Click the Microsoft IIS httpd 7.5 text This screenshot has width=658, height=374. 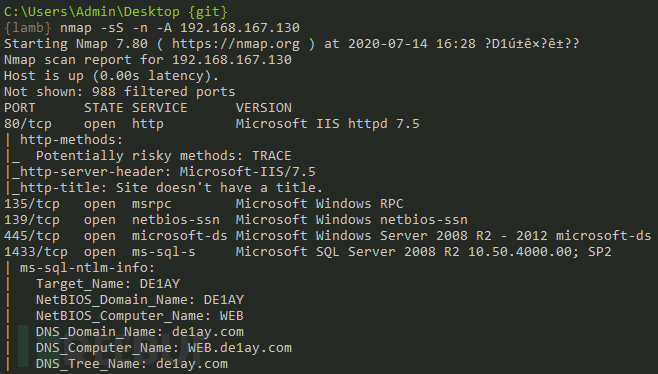click(327, 124)
